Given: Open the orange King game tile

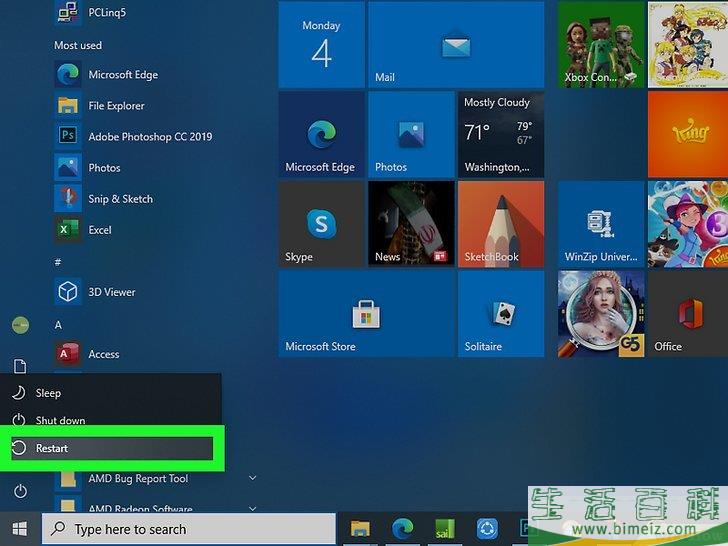Looking at the screenshot, I should coord(688,134).
